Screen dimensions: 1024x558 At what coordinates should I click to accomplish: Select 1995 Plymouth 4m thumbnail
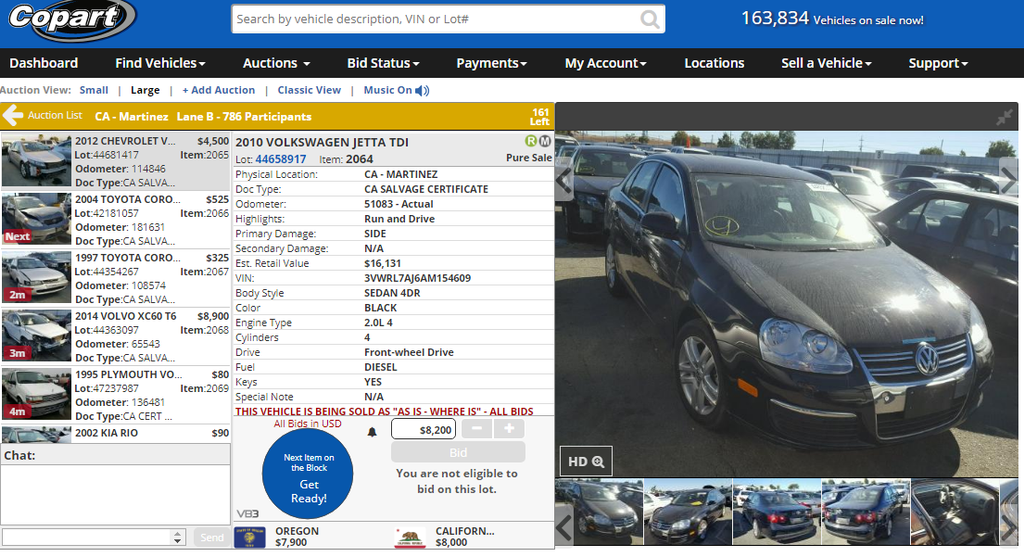[36, 393]
